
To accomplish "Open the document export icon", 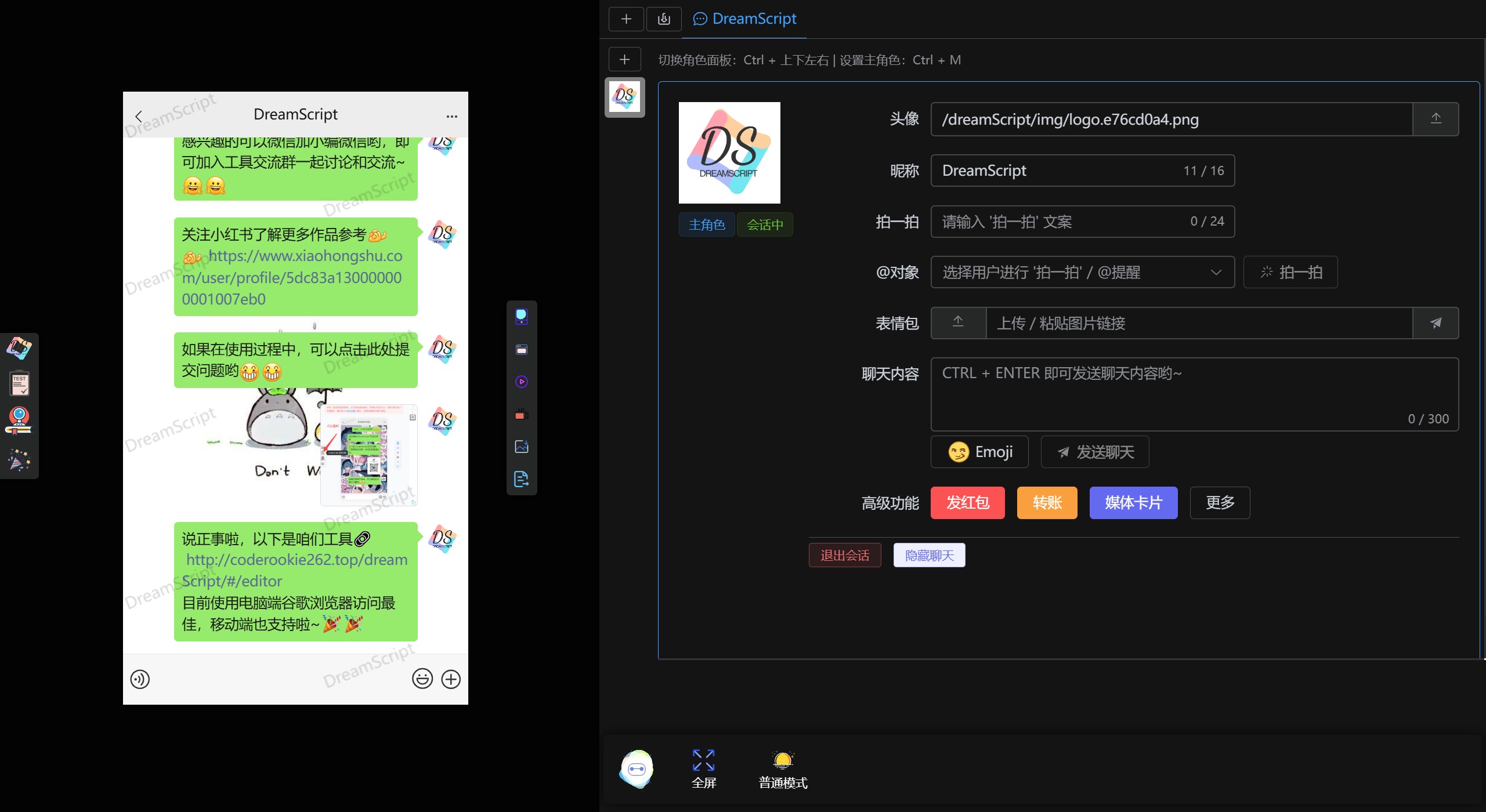I will point(521,478).
